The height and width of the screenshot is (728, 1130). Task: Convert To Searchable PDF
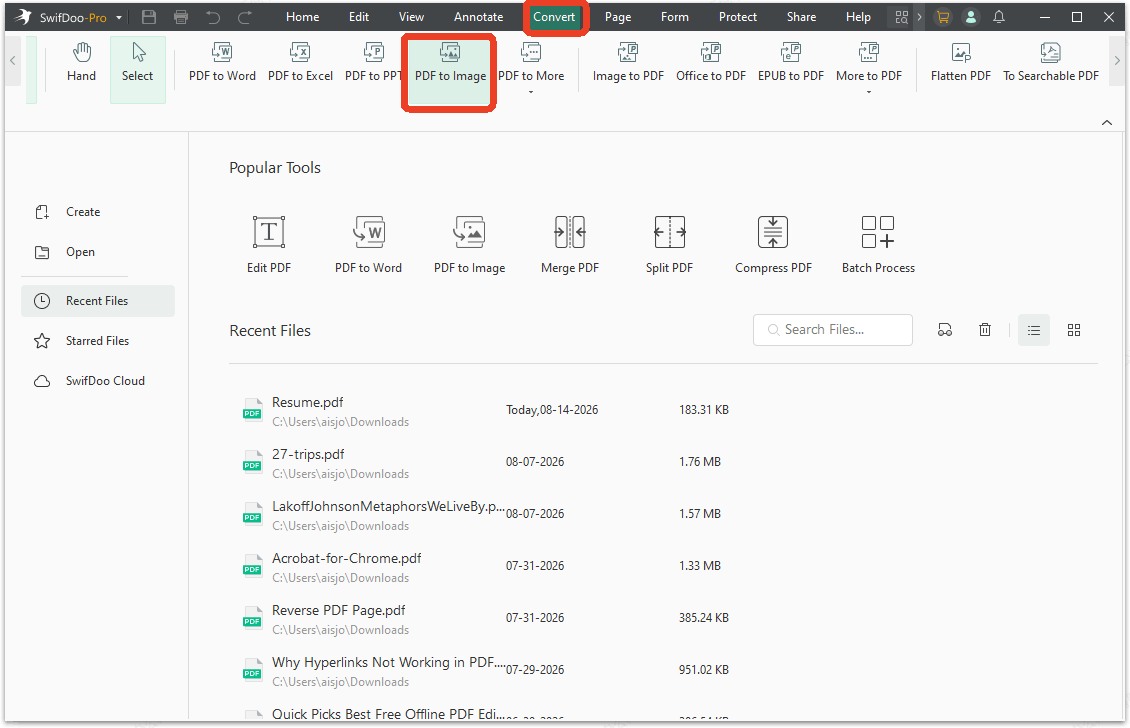click(1051, 63)
